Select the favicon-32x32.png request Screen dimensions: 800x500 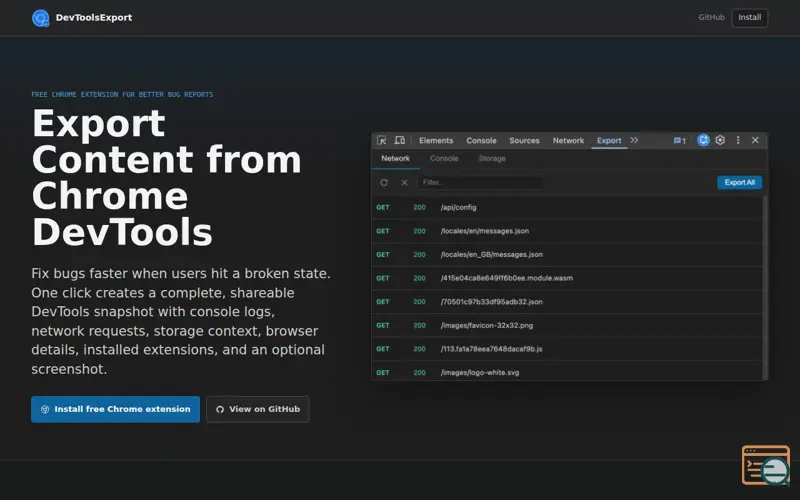tap(567, 326)
